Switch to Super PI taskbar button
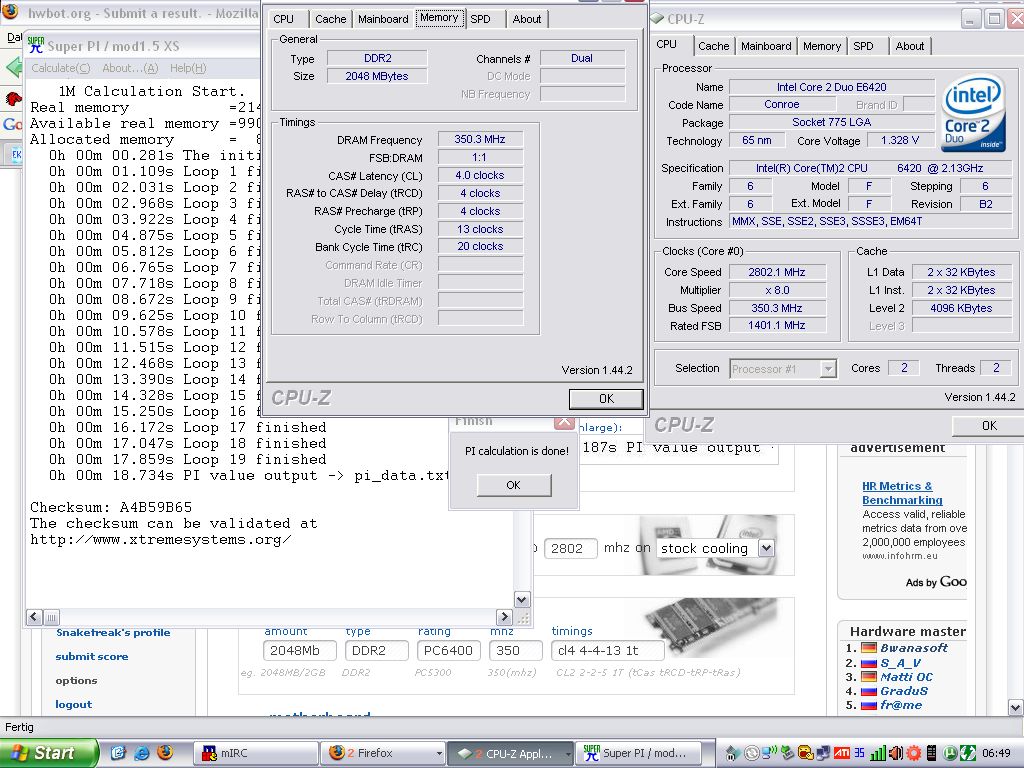This screenshot has width=1024, height=768. [638, 753]
